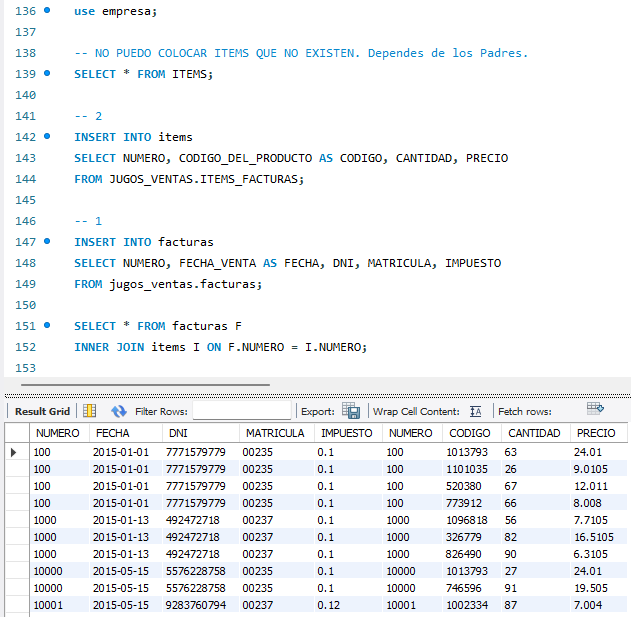The width and height of the screenshot is (631, 617).
Task: Select the current row indicator arrow
Action: (x=14, y=452)
